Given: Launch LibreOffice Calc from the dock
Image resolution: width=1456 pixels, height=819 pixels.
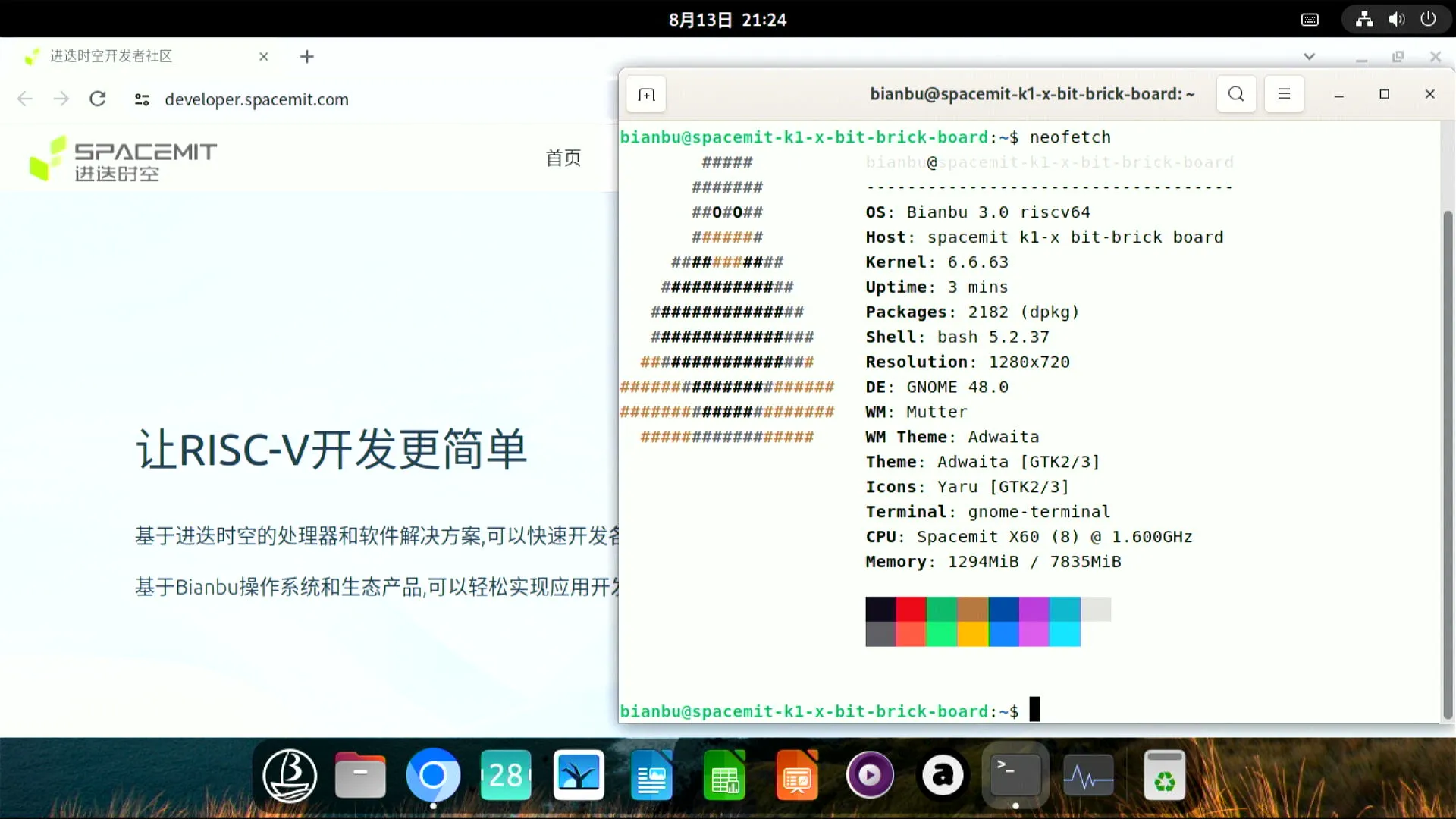Looking at the screenshot, I should (x=724, y=776).
